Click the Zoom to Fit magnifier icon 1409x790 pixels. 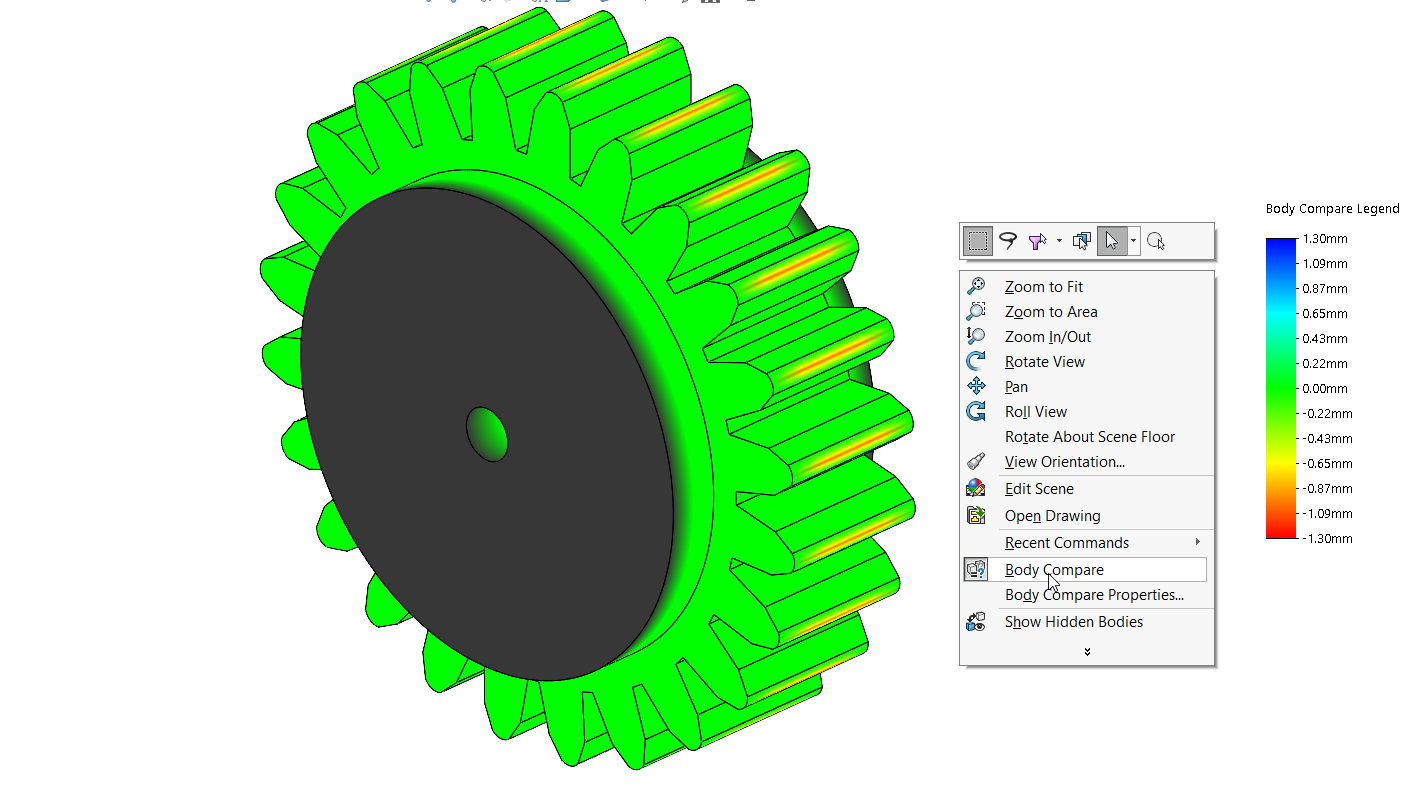(976, 287)
